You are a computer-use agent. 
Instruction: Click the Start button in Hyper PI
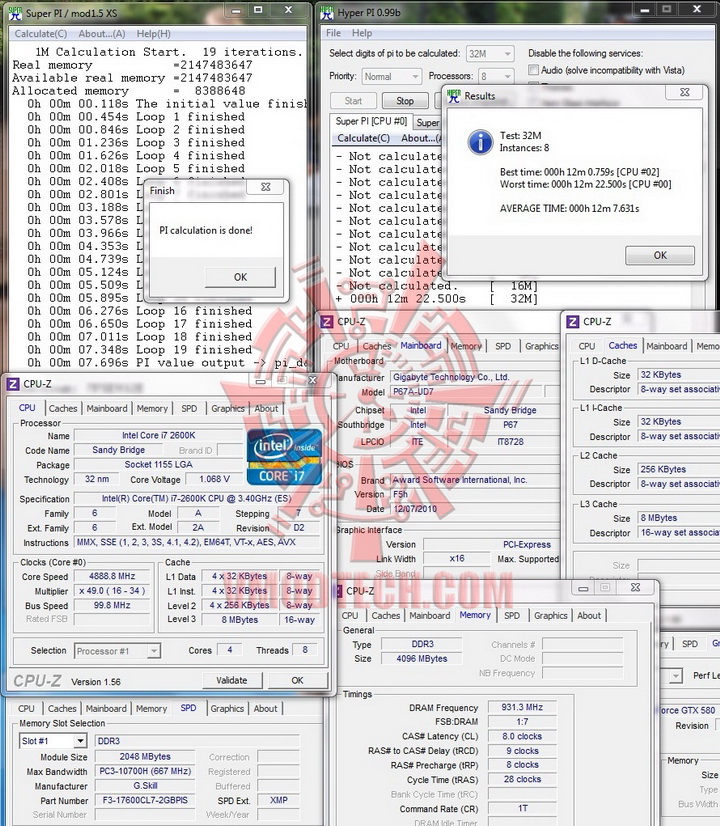point(353,101)
